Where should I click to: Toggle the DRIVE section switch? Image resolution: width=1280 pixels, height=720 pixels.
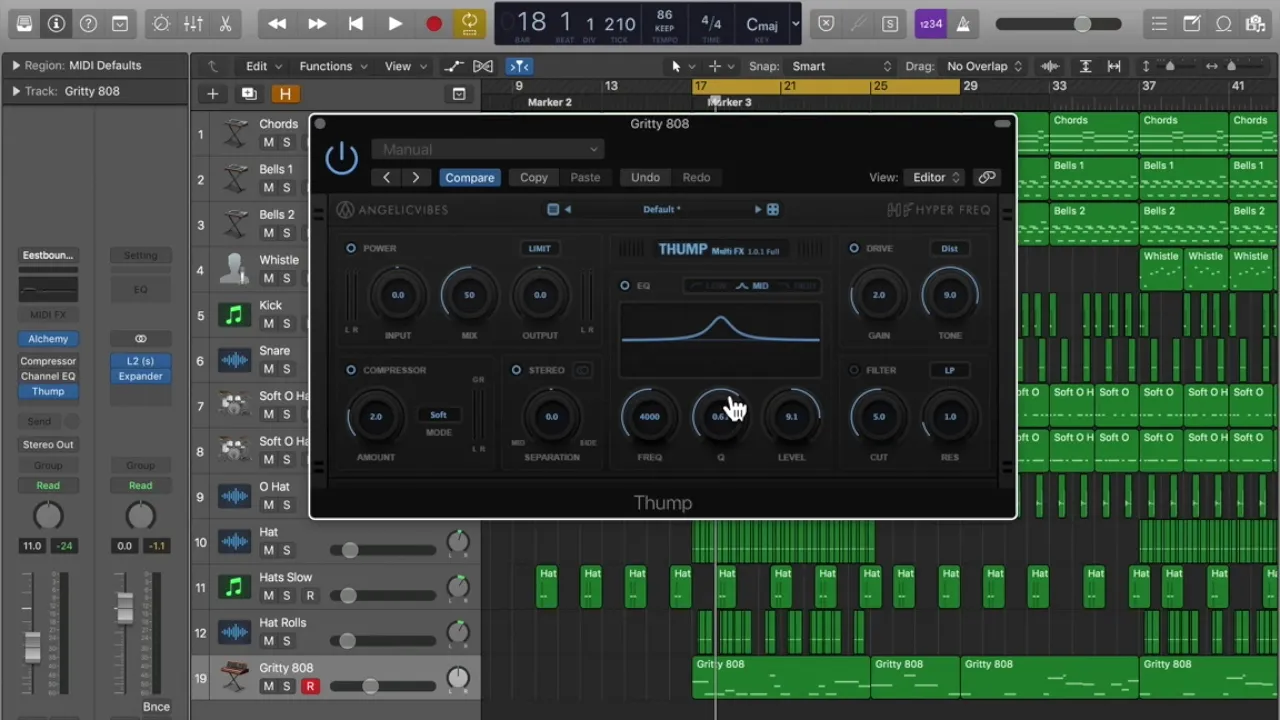tap(854, 248)
